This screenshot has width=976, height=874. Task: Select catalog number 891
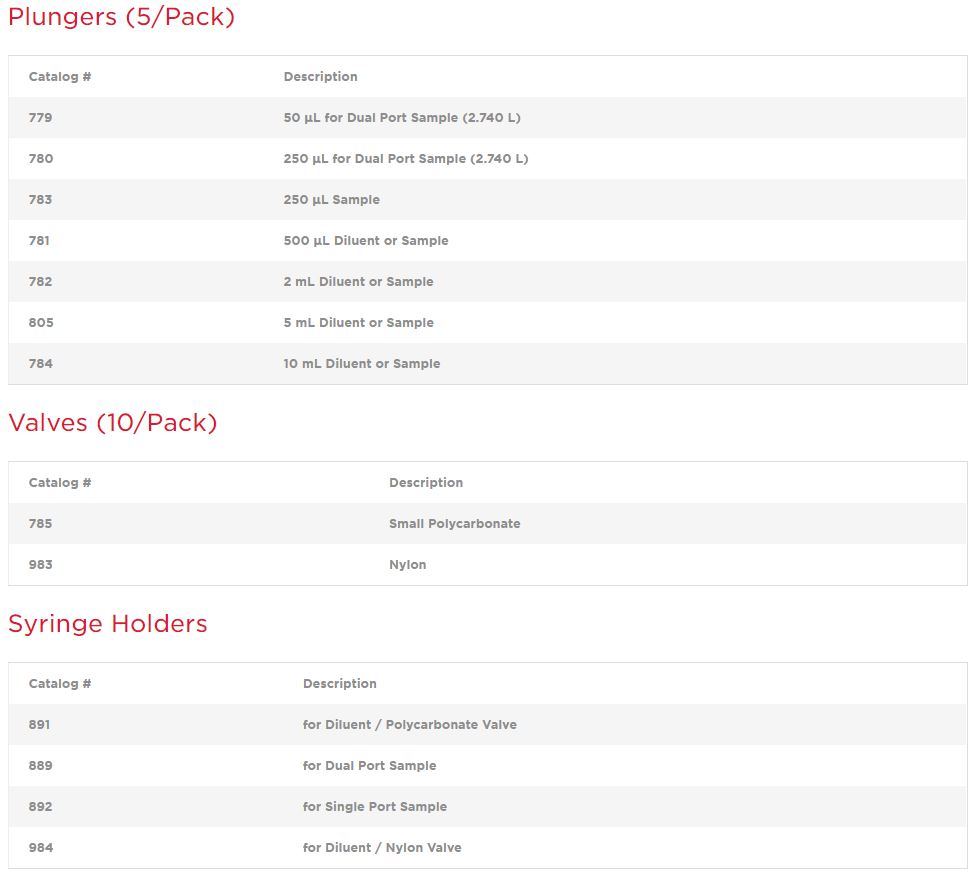point(40,725)
